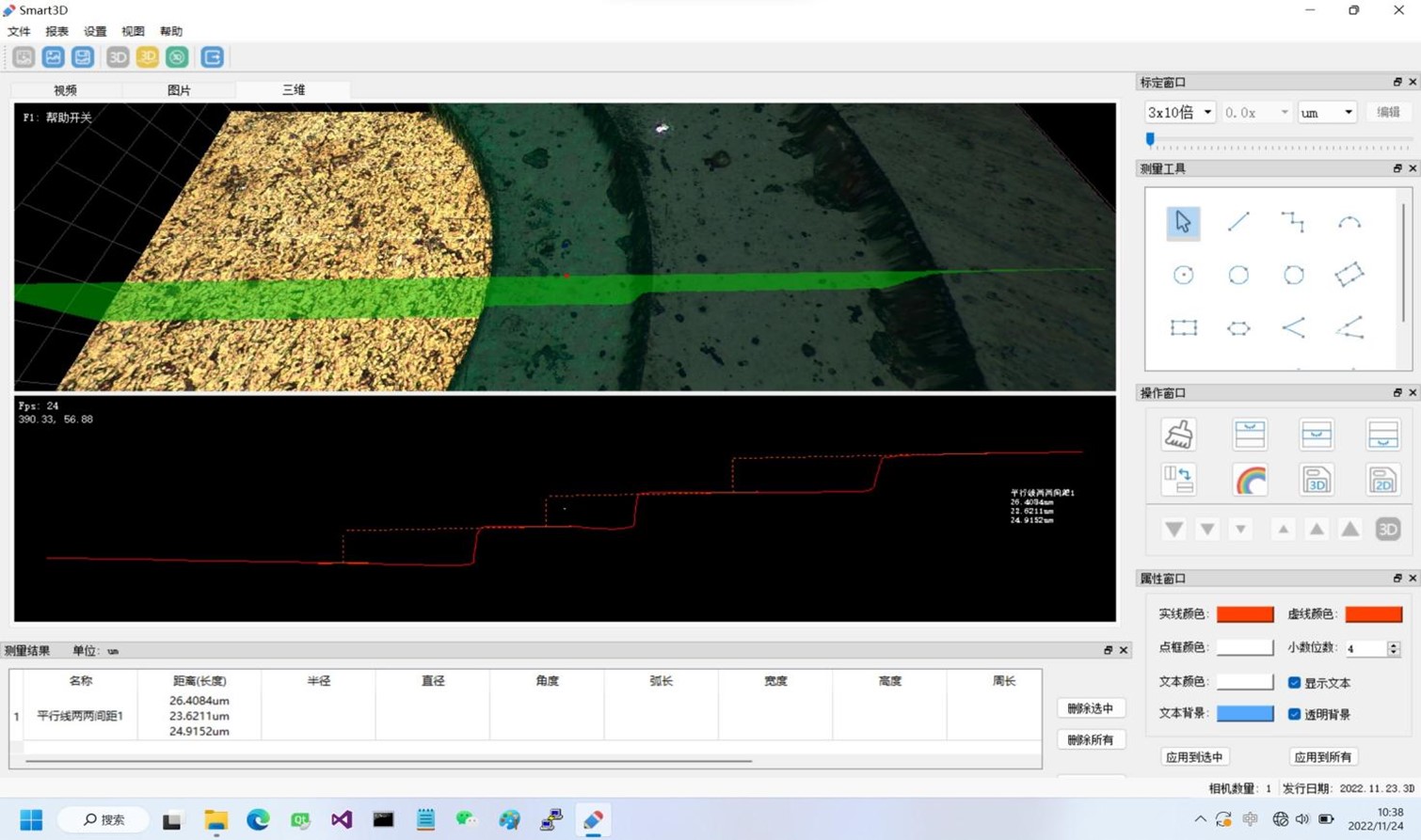Click the broom clear icon
This screenshot has width=1421, height=840.
pyautogui.click(x=1178, y=435)
